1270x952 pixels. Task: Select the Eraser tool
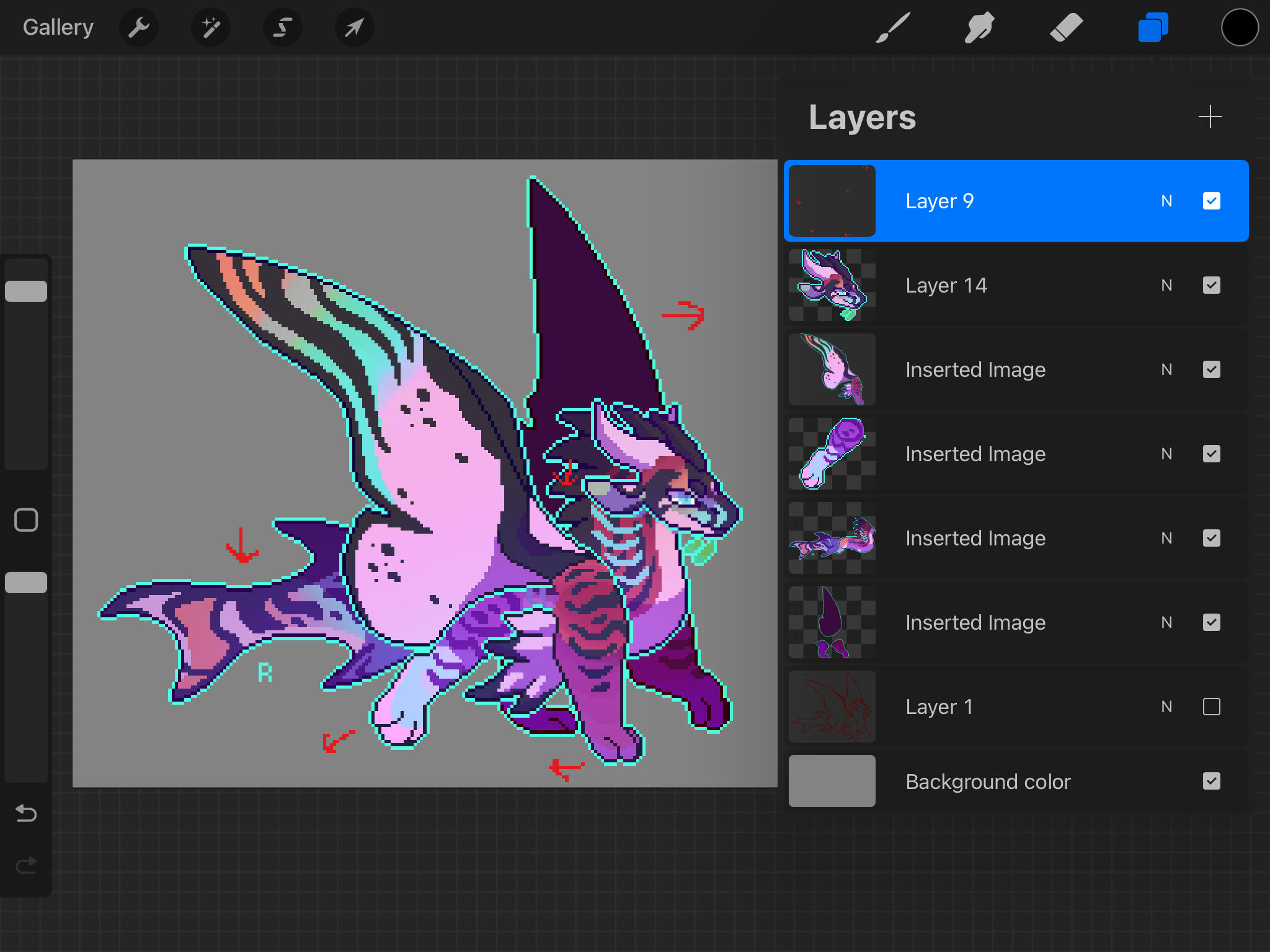[x=1066, y=27]
